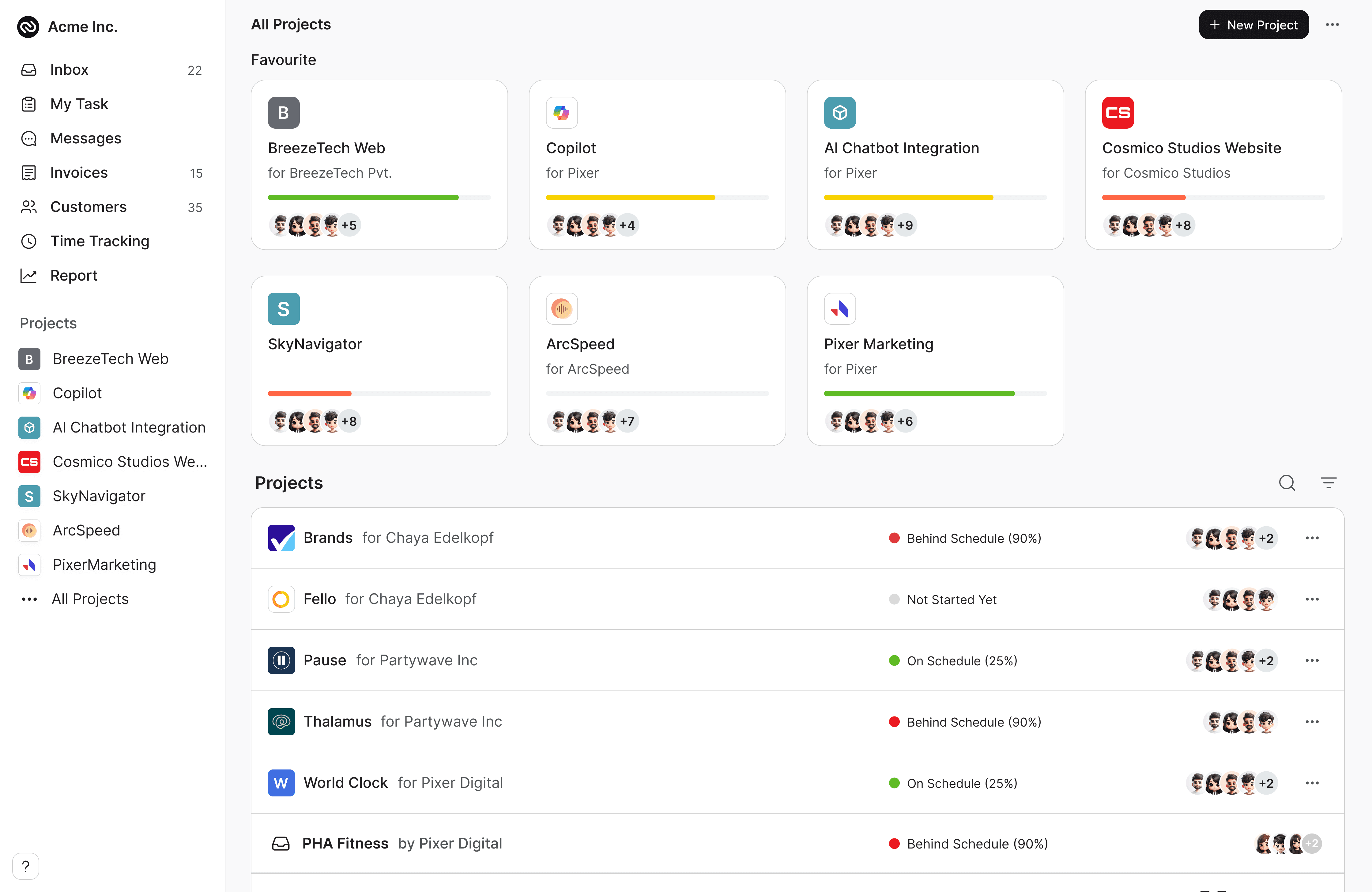The image size is (1372, 892).
Task: Open All Projects link in the sidebar
Action: coord(90,599)
